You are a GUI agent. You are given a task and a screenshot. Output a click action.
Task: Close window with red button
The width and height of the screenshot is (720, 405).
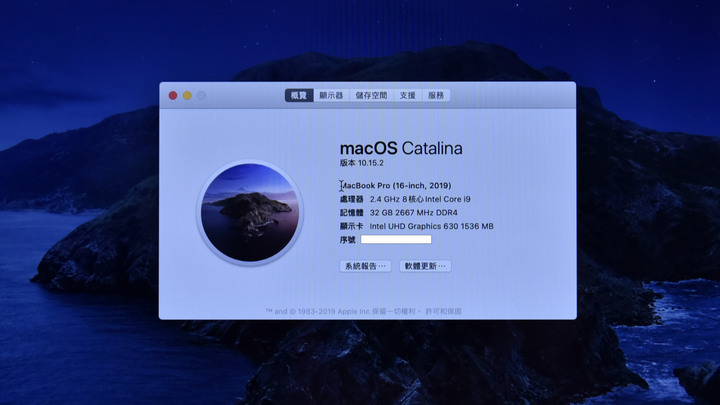(x=173, y=96)
